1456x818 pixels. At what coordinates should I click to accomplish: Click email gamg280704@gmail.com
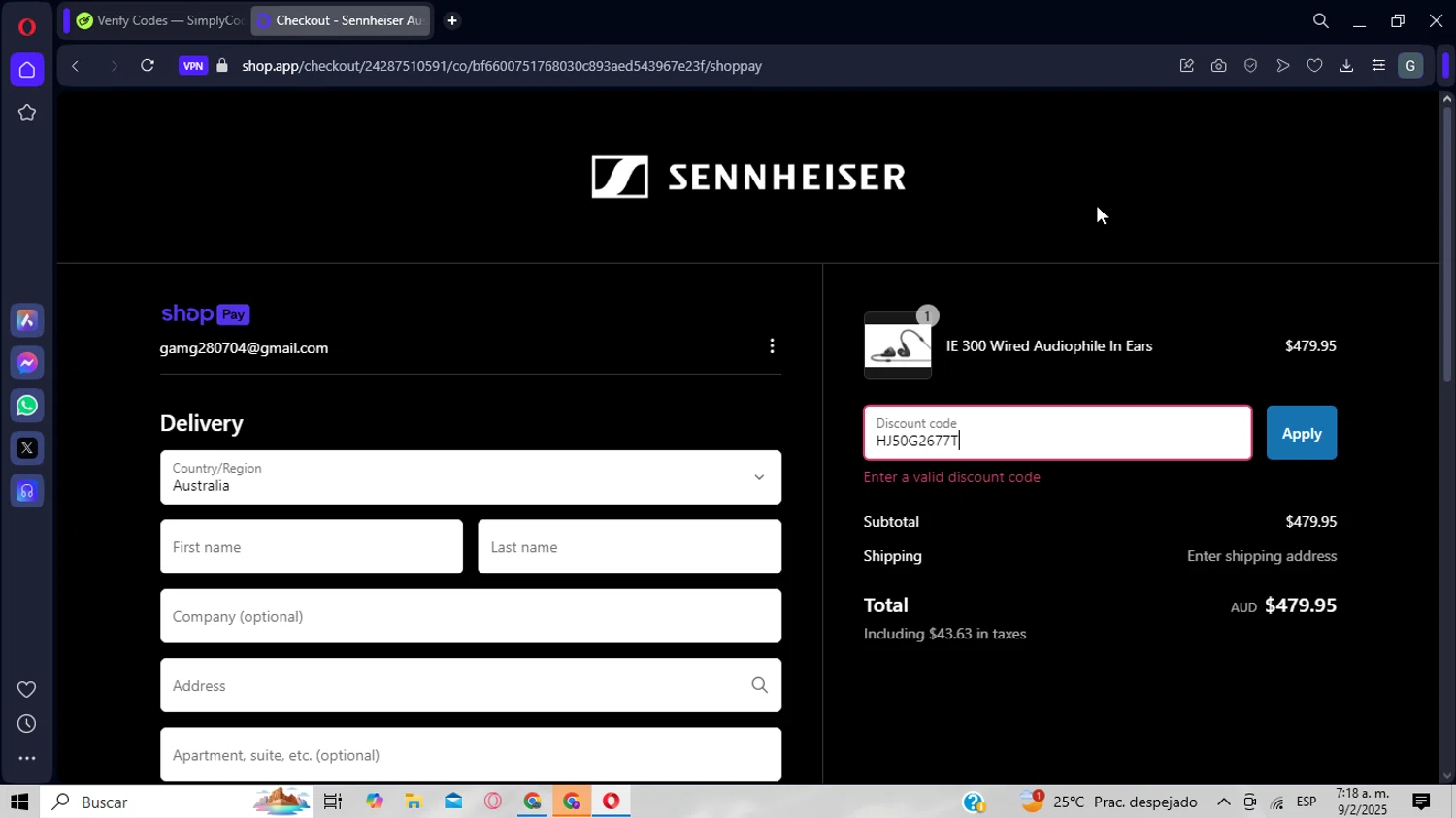[244, 348]
